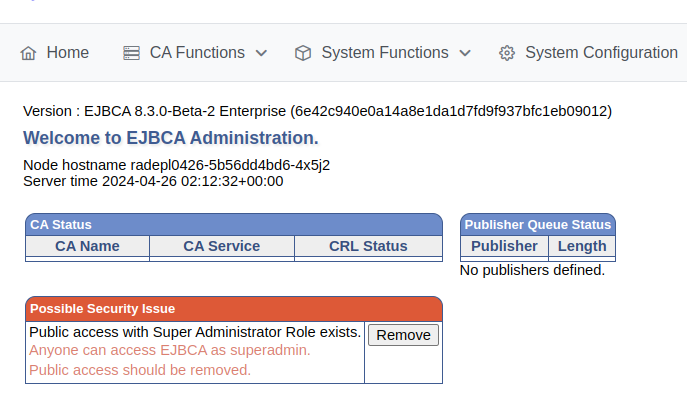Click the Publisher column header

coord(504,246)
